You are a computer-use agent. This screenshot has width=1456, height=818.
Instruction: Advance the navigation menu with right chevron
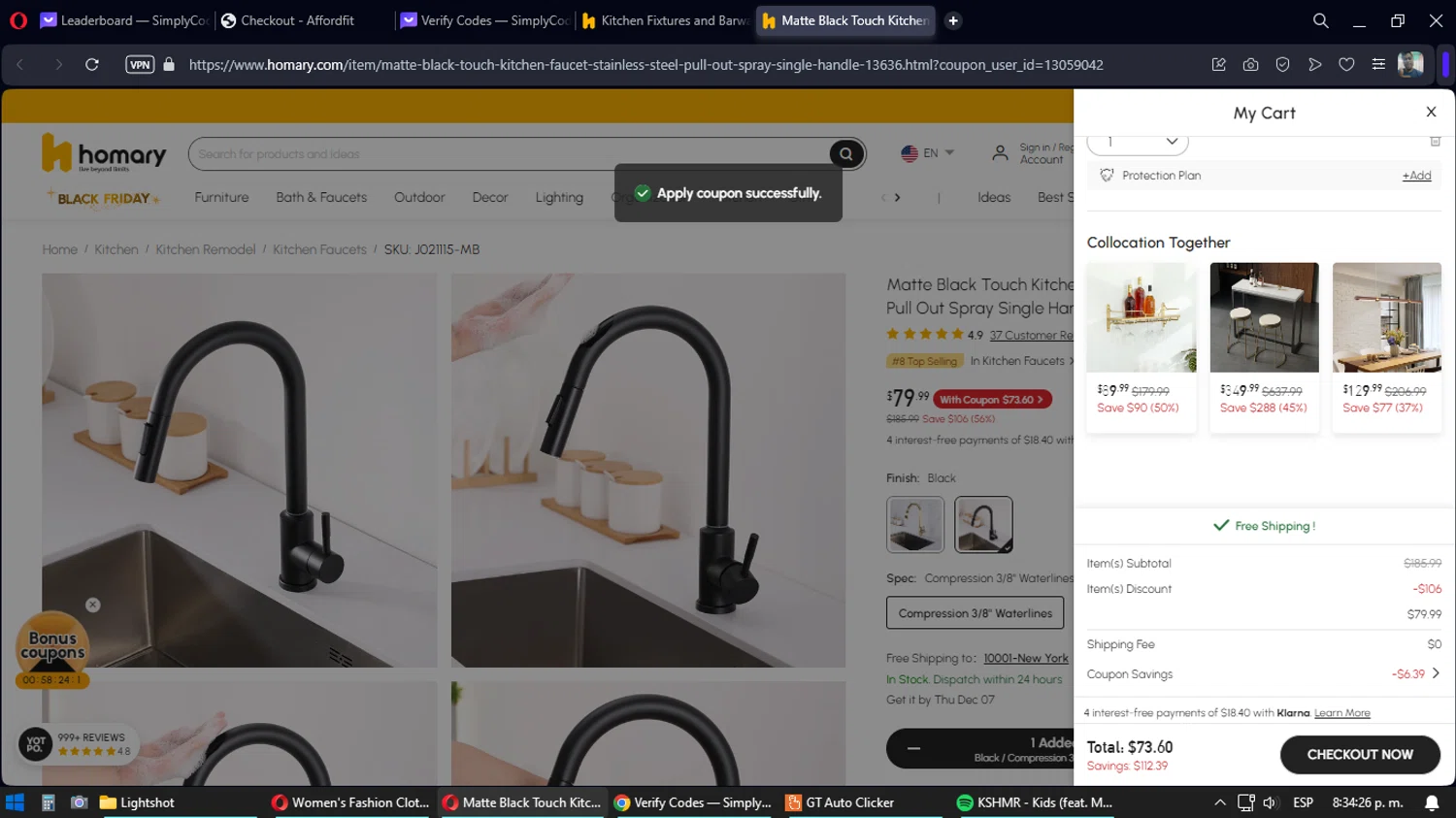[897, 197]
